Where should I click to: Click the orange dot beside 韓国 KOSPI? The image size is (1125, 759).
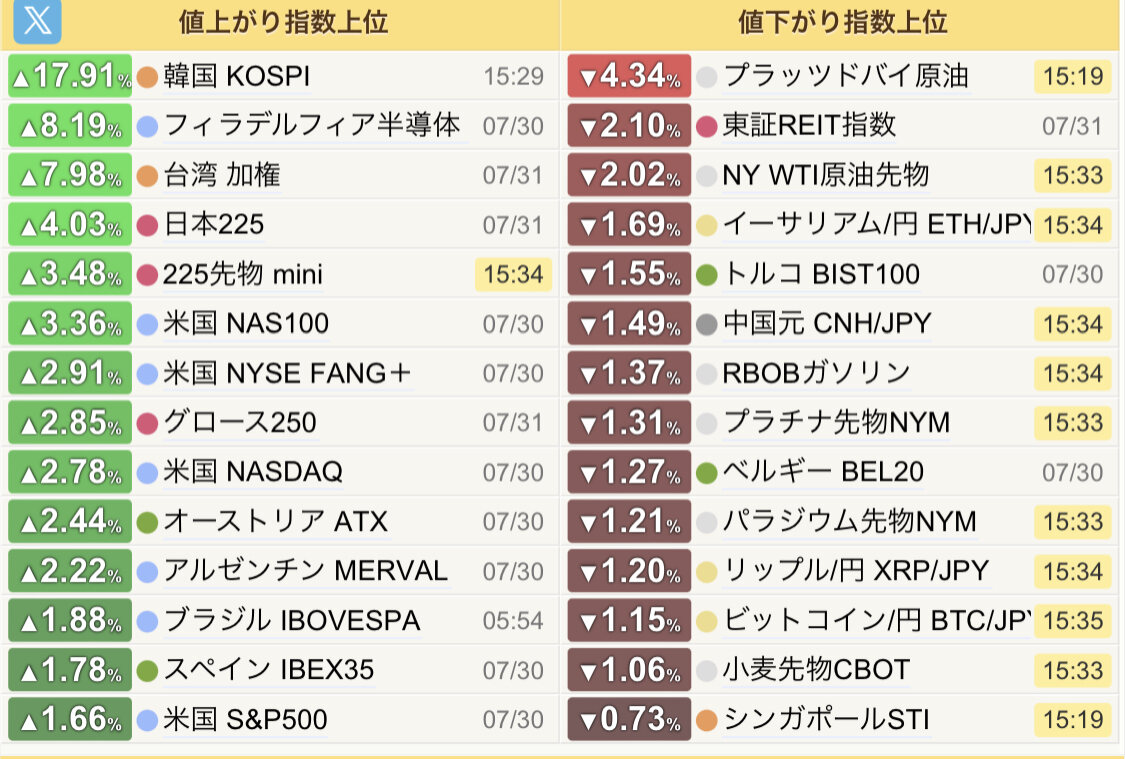[x=147, y=77]
